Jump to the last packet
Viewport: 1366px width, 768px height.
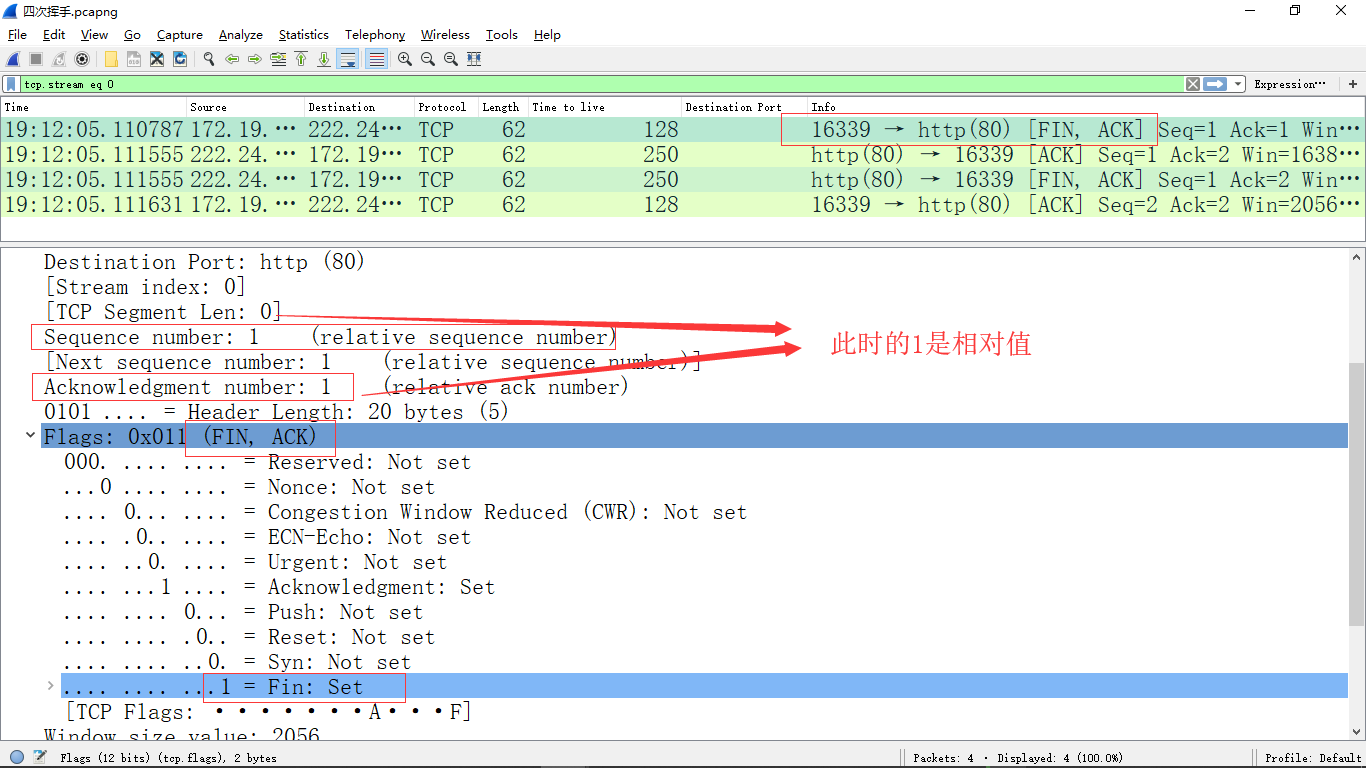click(x=324, y=59)
